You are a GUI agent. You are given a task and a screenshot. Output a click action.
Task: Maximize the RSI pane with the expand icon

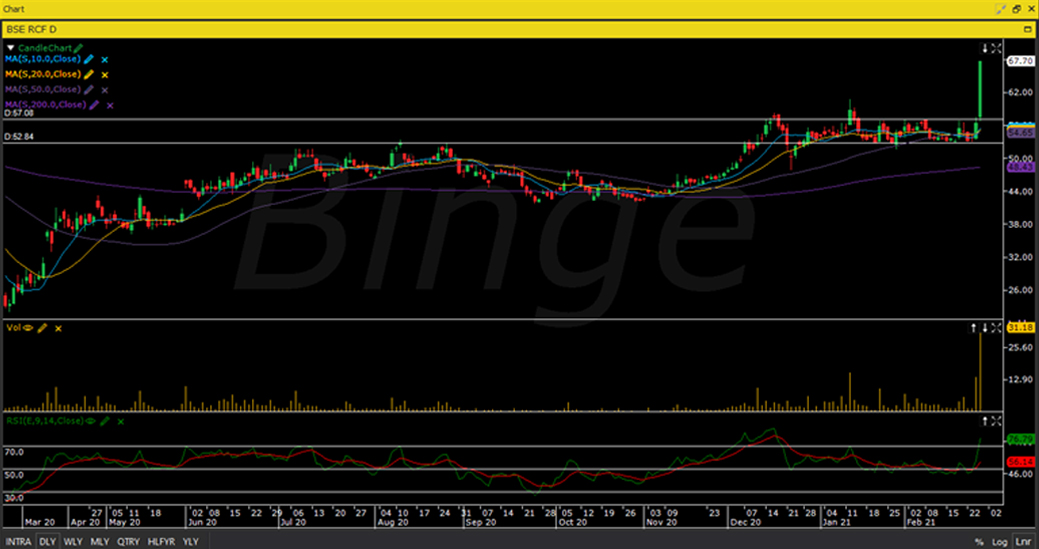coord(996,421)
